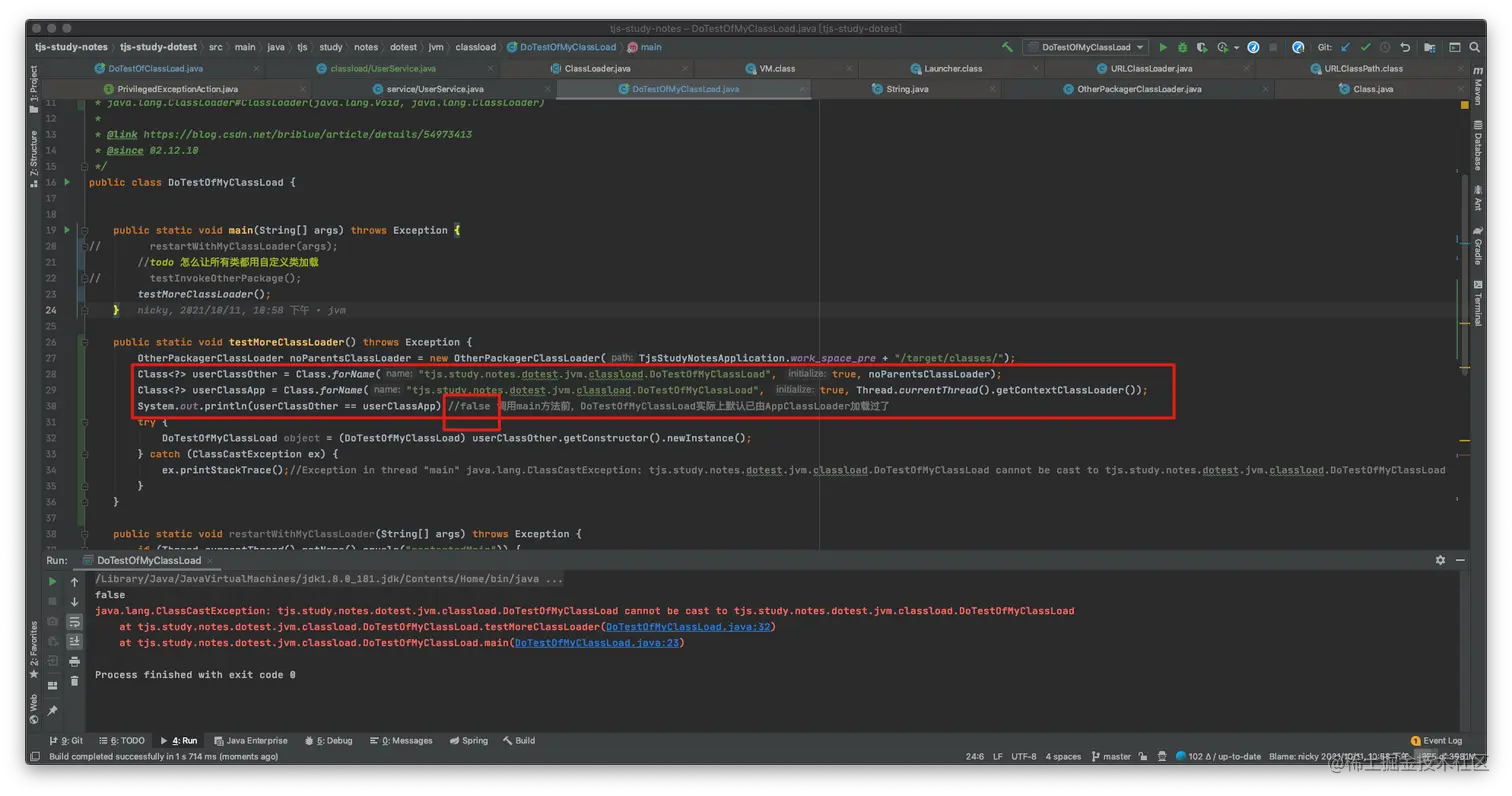Click Git Commit green checkmark
Viewport: 1512px width, 796px height.
point(1365,47)
